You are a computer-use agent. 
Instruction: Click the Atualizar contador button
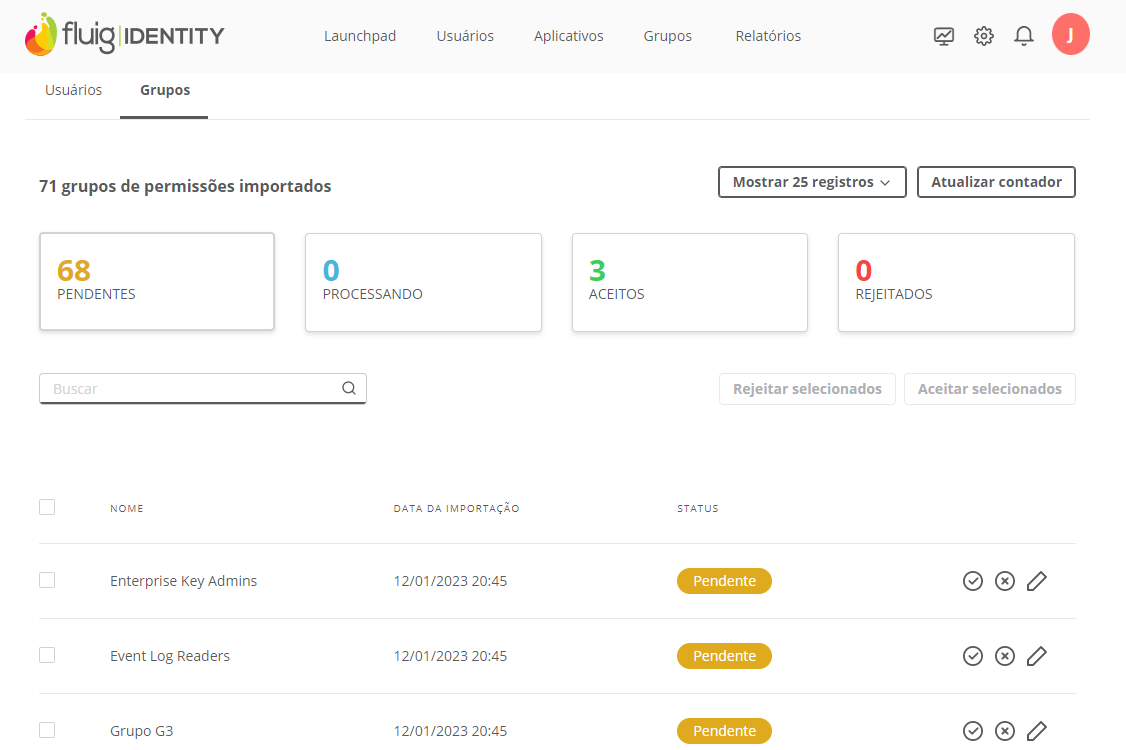pos(996,183)
